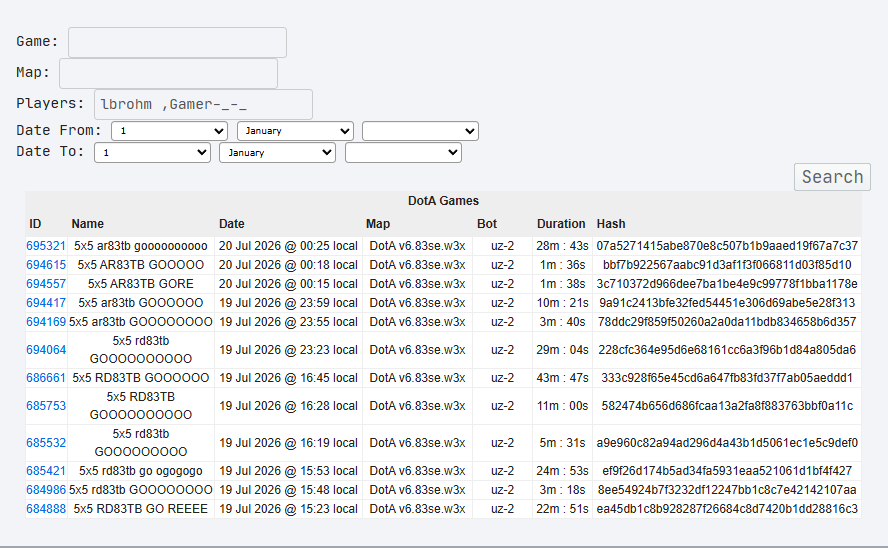
Task: Open game ID 686661
Action: pos(46,378)
